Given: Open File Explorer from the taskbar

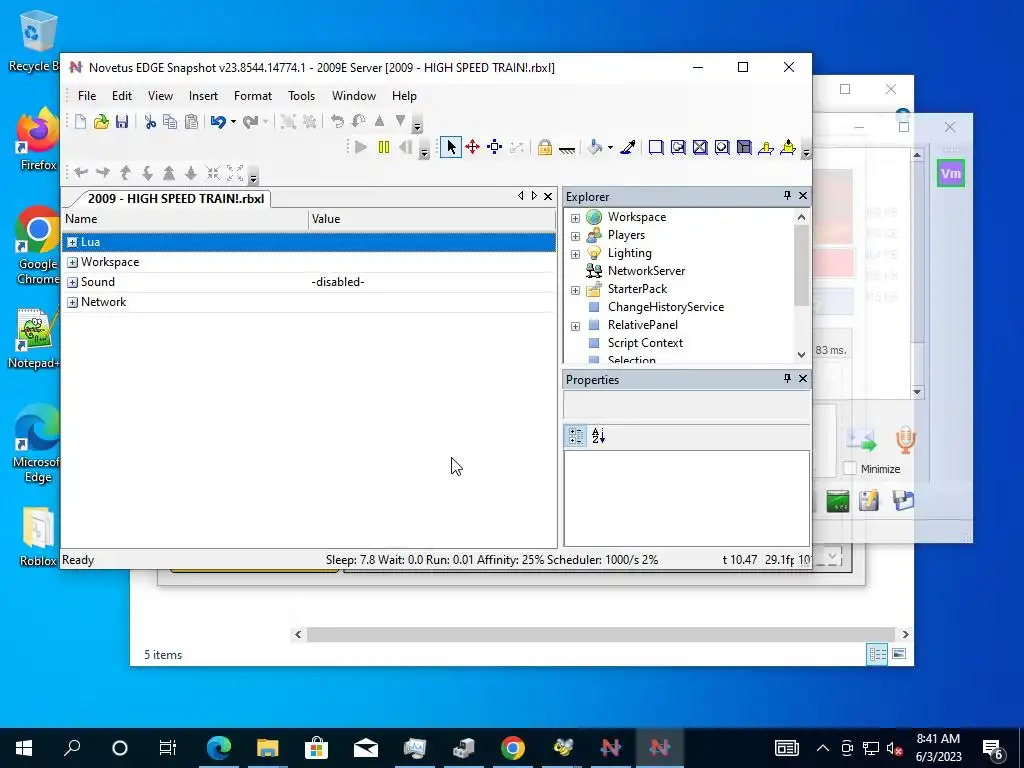Looking at the screenshot, I should click(267, 748).
